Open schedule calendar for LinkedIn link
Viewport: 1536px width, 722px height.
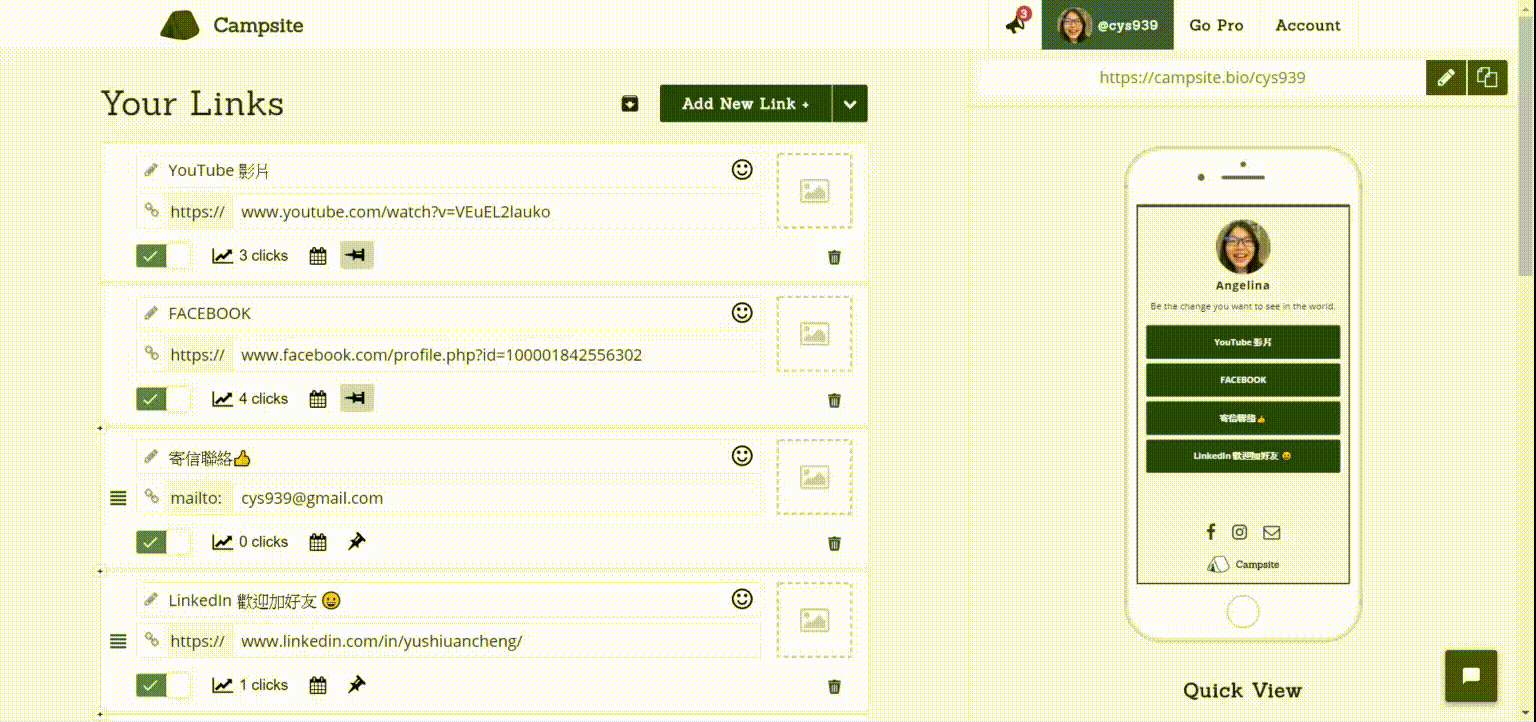click(318, 685)
